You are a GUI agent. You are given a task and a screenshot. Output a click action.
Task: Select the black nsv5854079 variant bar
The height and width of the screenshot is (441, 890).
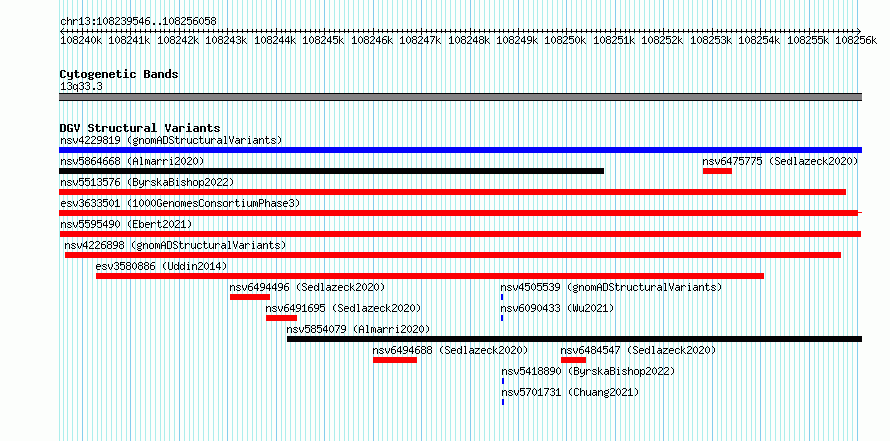pyautogui.click(x=574, y=339)
